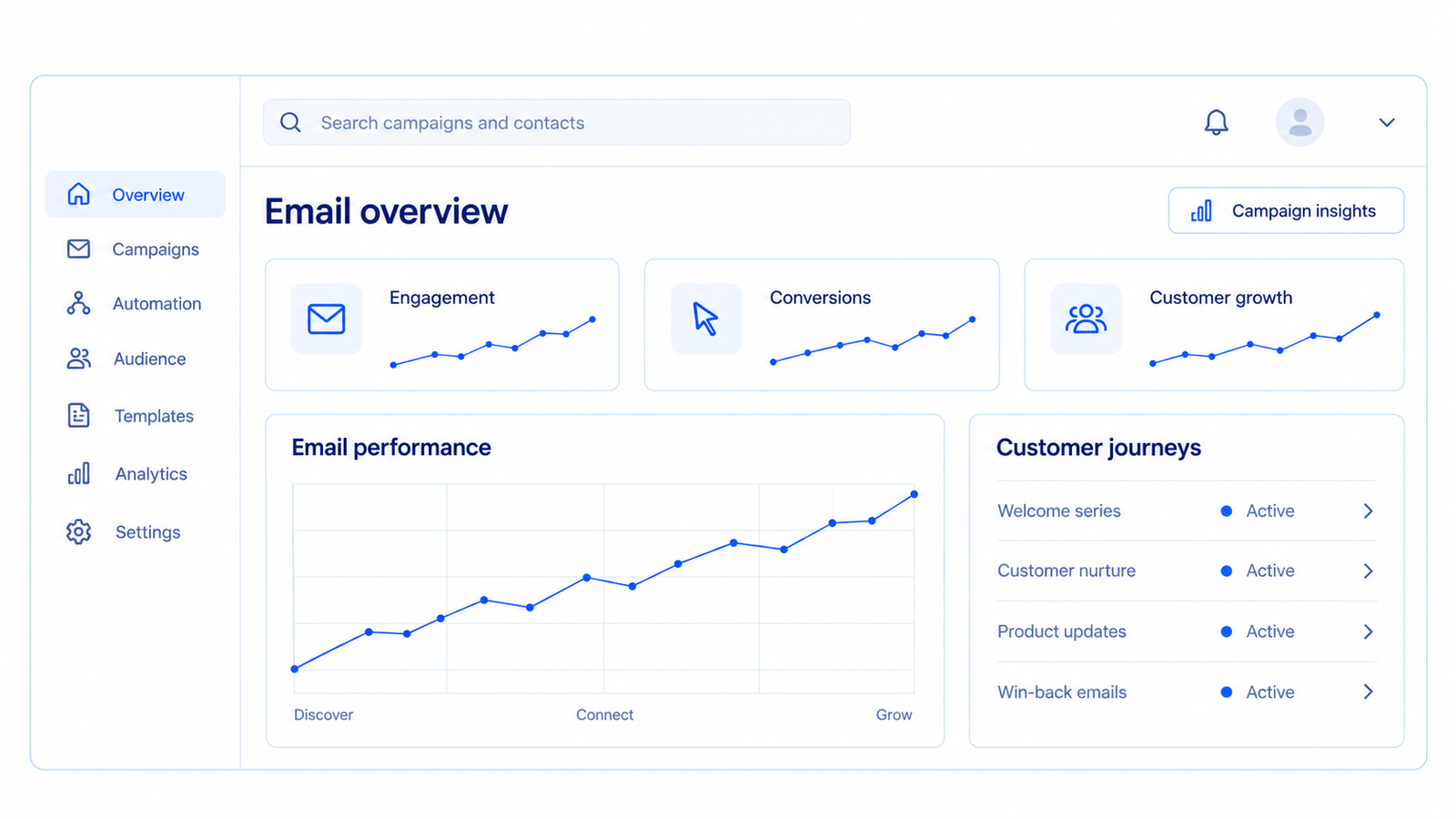Focus the Search campaigns and contacts field
Viewport: 1456px width, 819px height.
click(557, 122)
